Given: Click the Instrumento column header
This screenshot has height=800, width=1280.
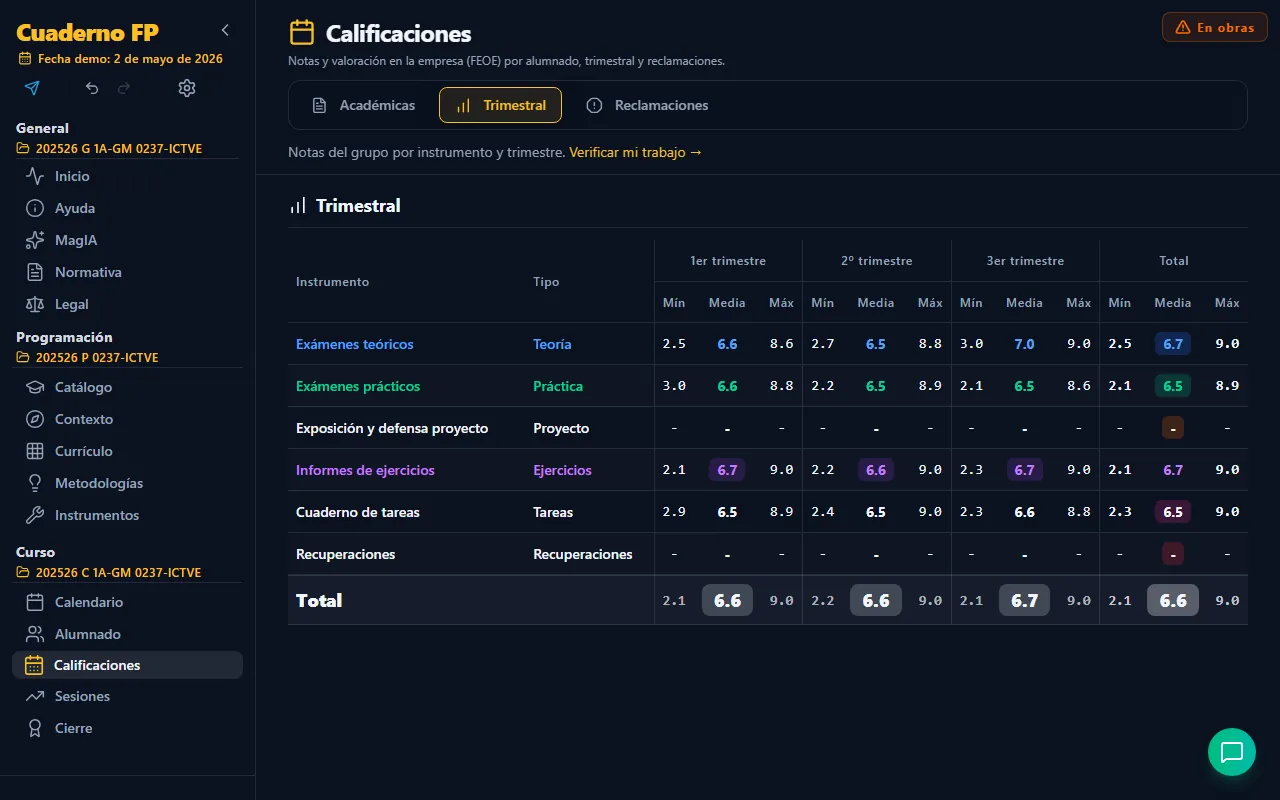Looking at the screenshot, I should (x=333, y=282).
